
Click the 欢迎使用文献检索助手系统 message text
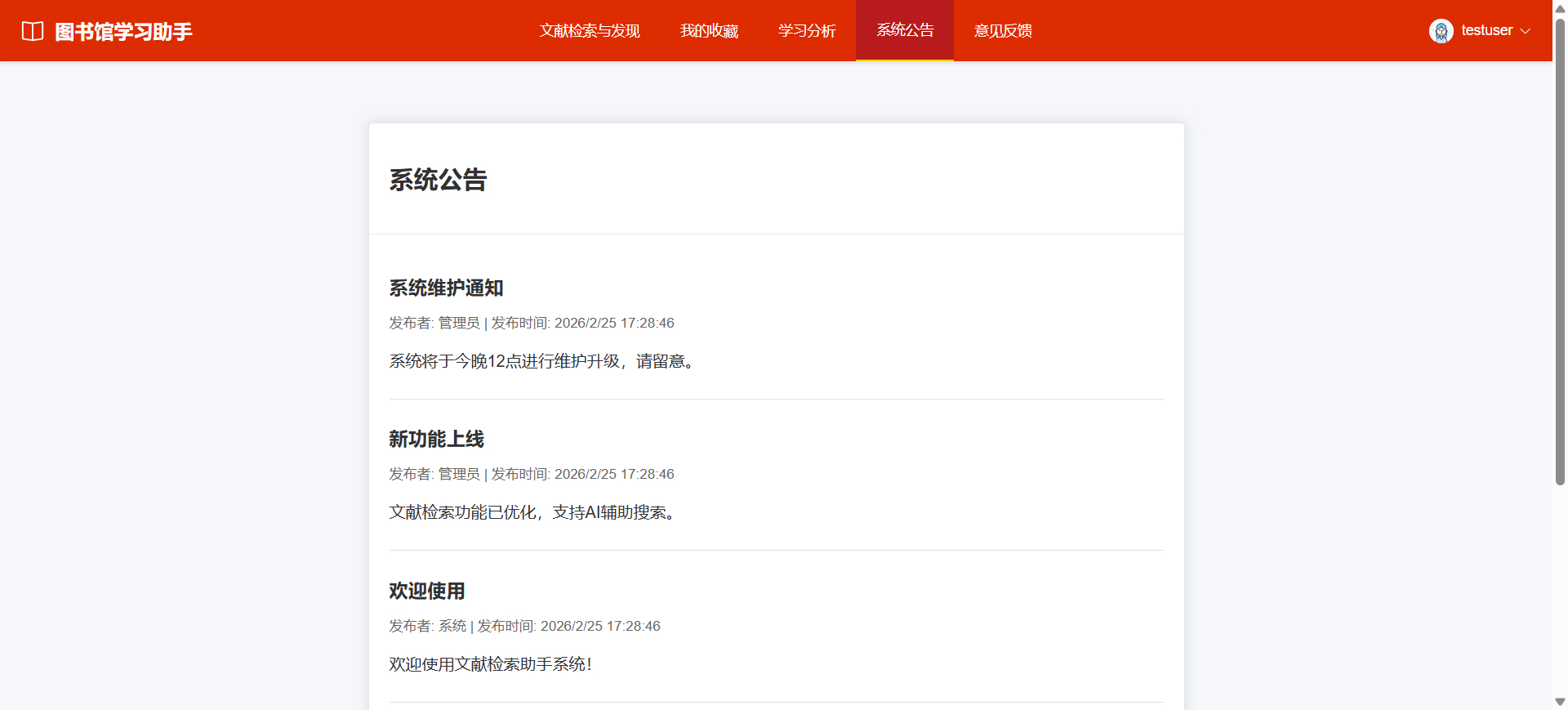(490, 664)
